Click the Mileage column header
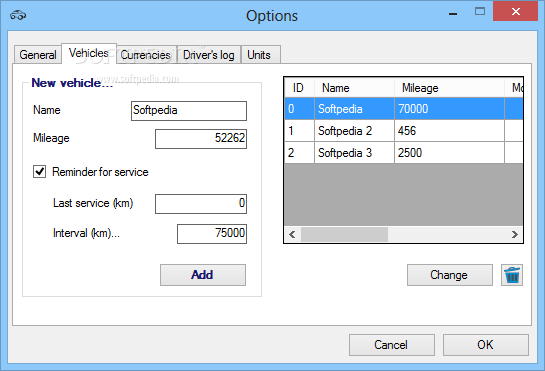Screen dimensions: 545x371 pos(449,88)
